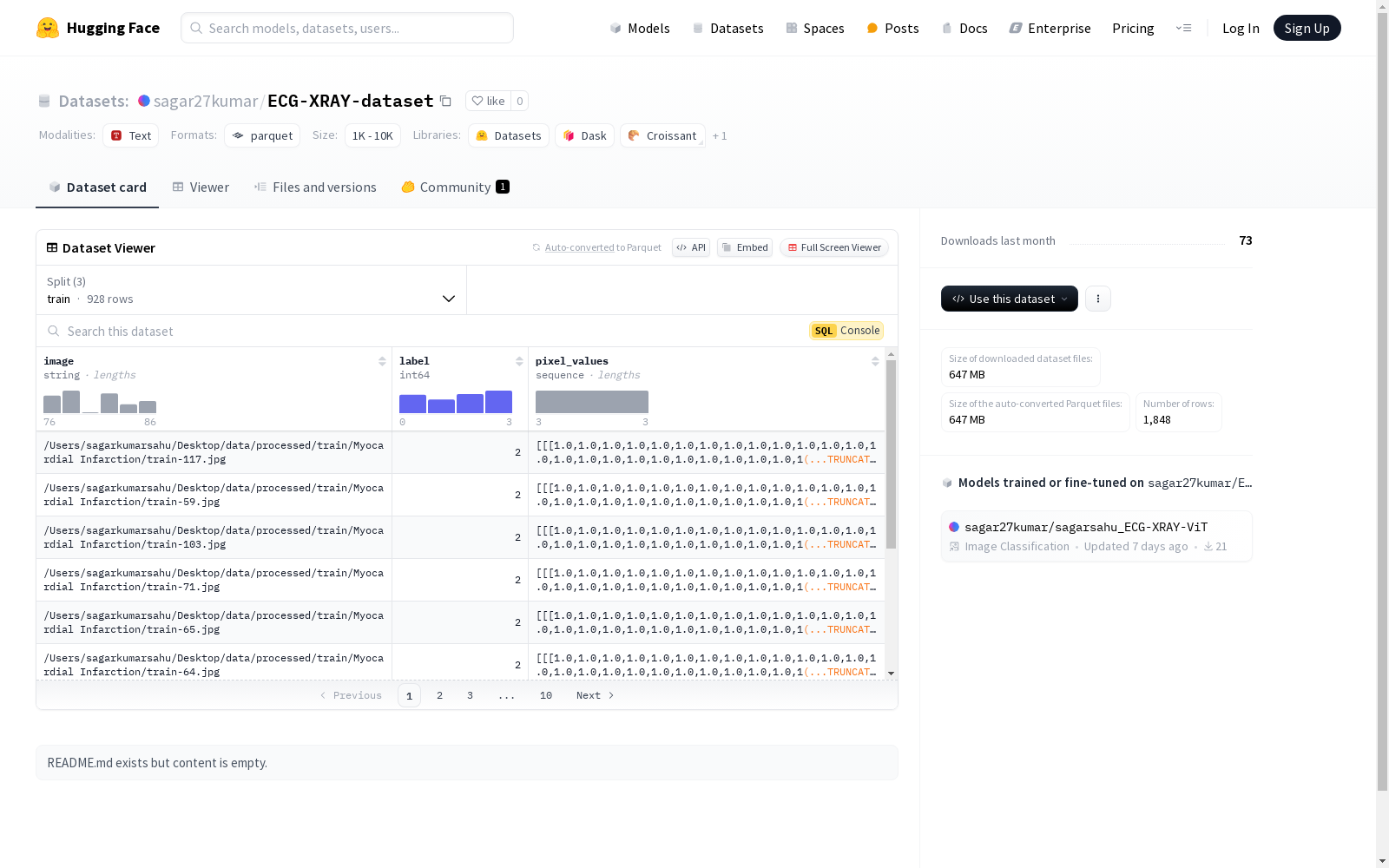Sort the label column

point(519,361)
